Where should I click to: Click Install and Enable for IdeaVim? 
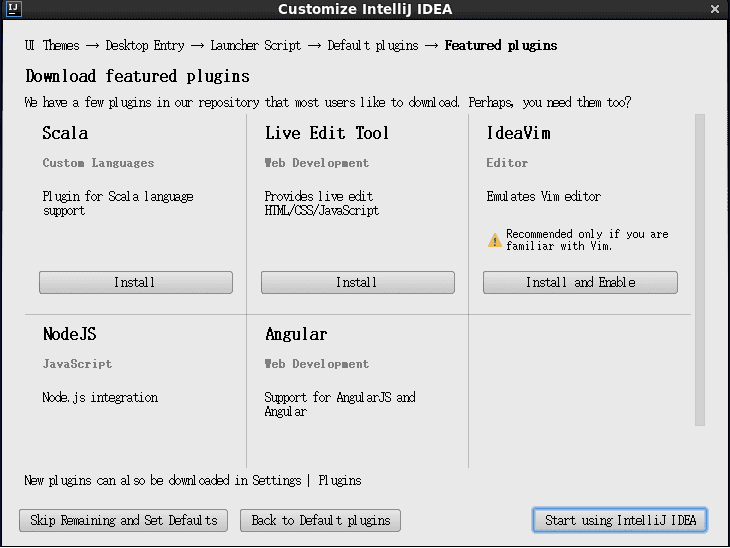(580, 283)
